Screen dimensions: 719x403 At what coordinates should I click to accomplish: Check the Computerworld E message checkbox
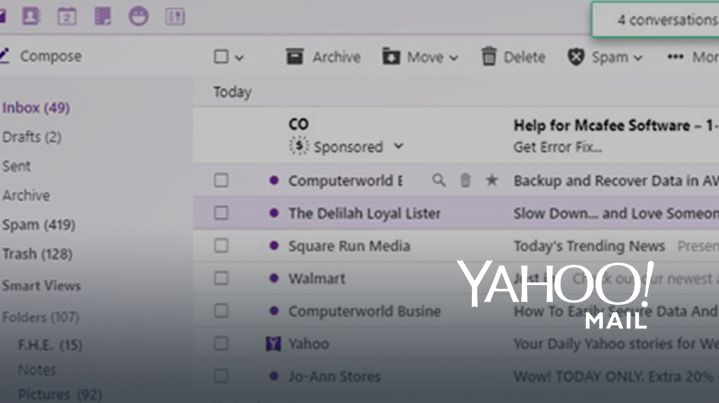point(221,180)
